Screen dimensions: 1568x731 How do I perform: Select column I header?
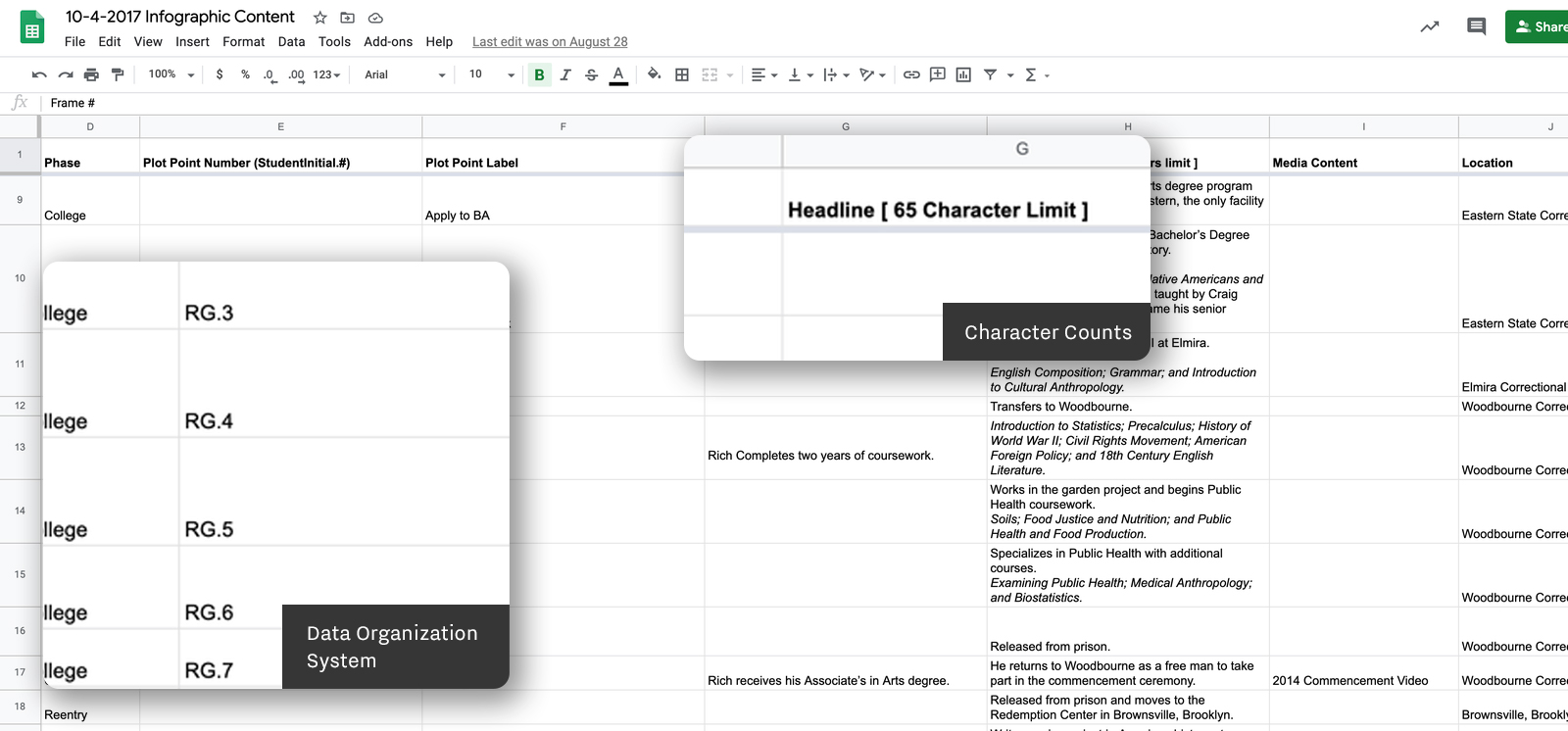point(1363,126)
